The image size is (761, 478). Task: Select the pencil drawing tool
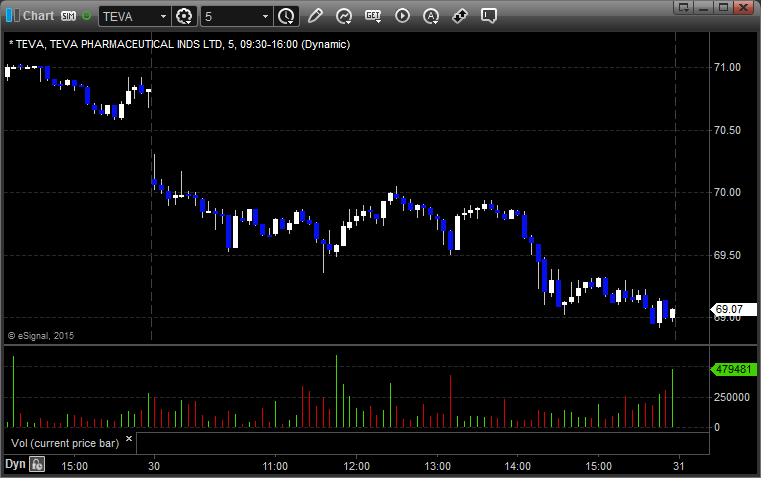[315, 16]
